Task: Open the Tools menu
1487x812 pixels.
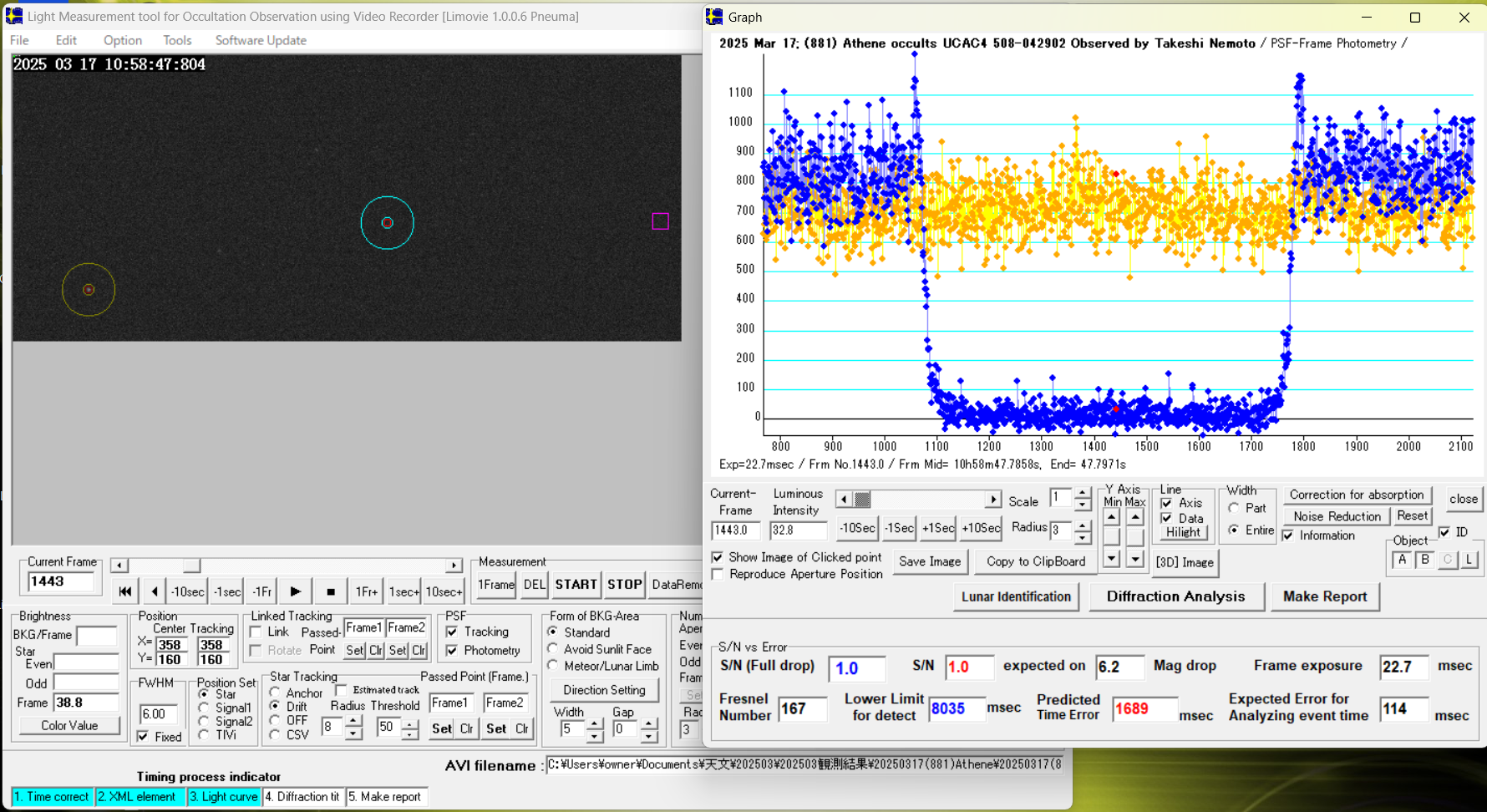Action: point(177,40)
